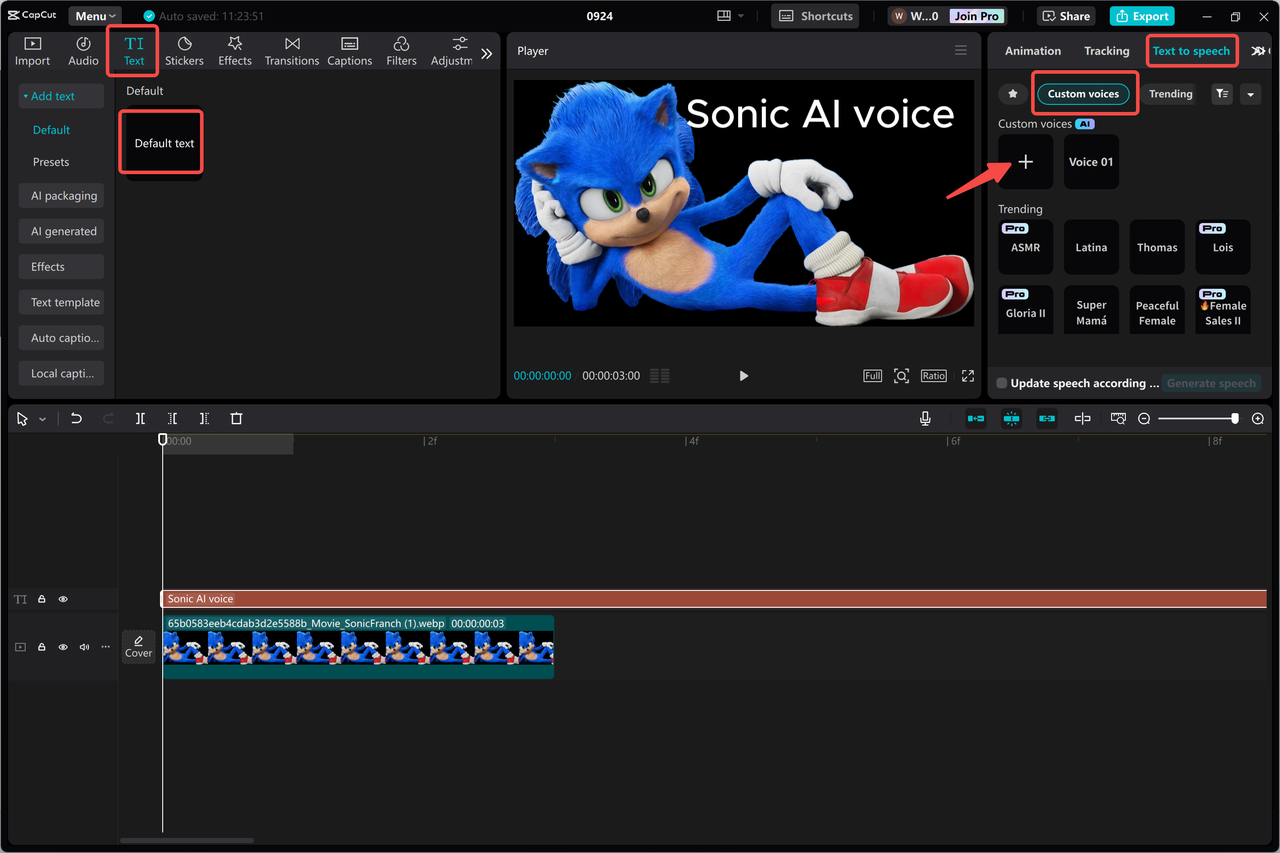Screen dimensions: 1280x853
Task: Click the zoom-in magnifier on timeline toolbar
Action: pyautogui.click(x=1257, y=418)
